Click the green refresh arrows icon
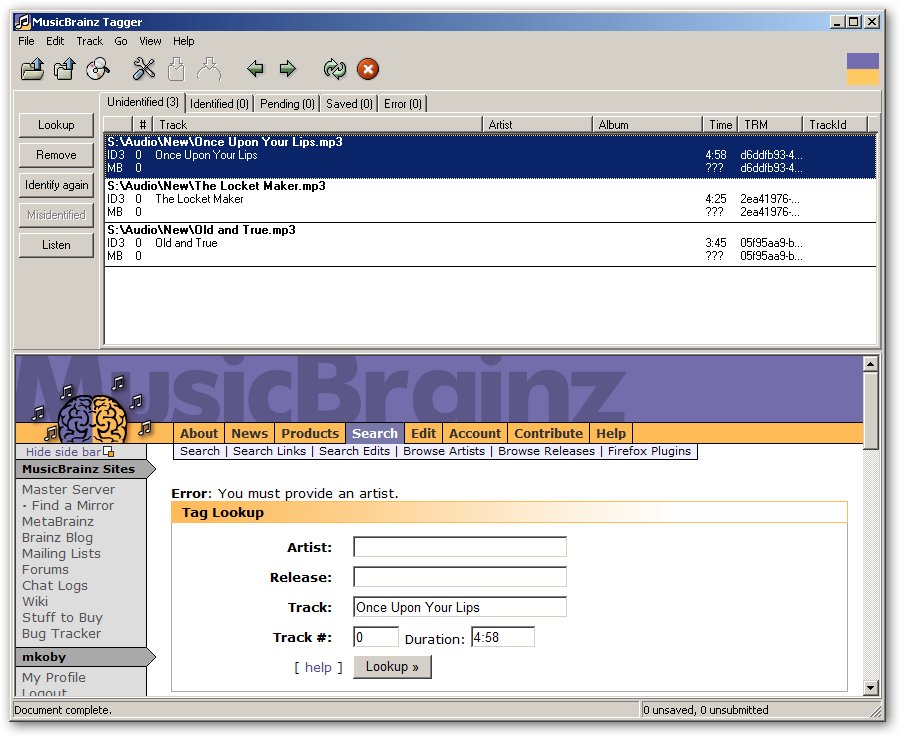This screenshot has height=736, width=900. point(334,69)
